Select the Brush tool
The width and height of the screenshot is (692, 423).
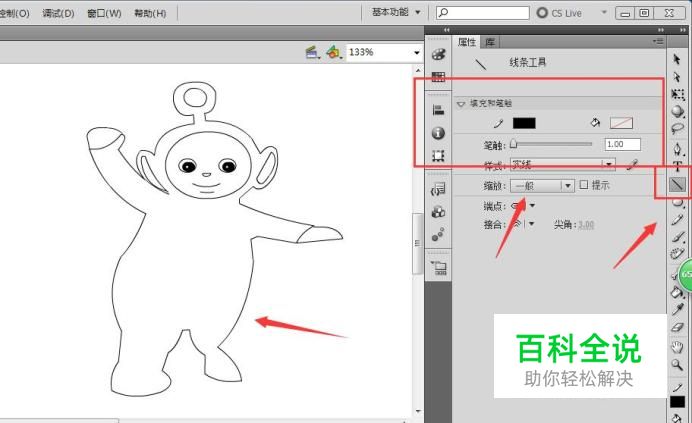point(677,237)
